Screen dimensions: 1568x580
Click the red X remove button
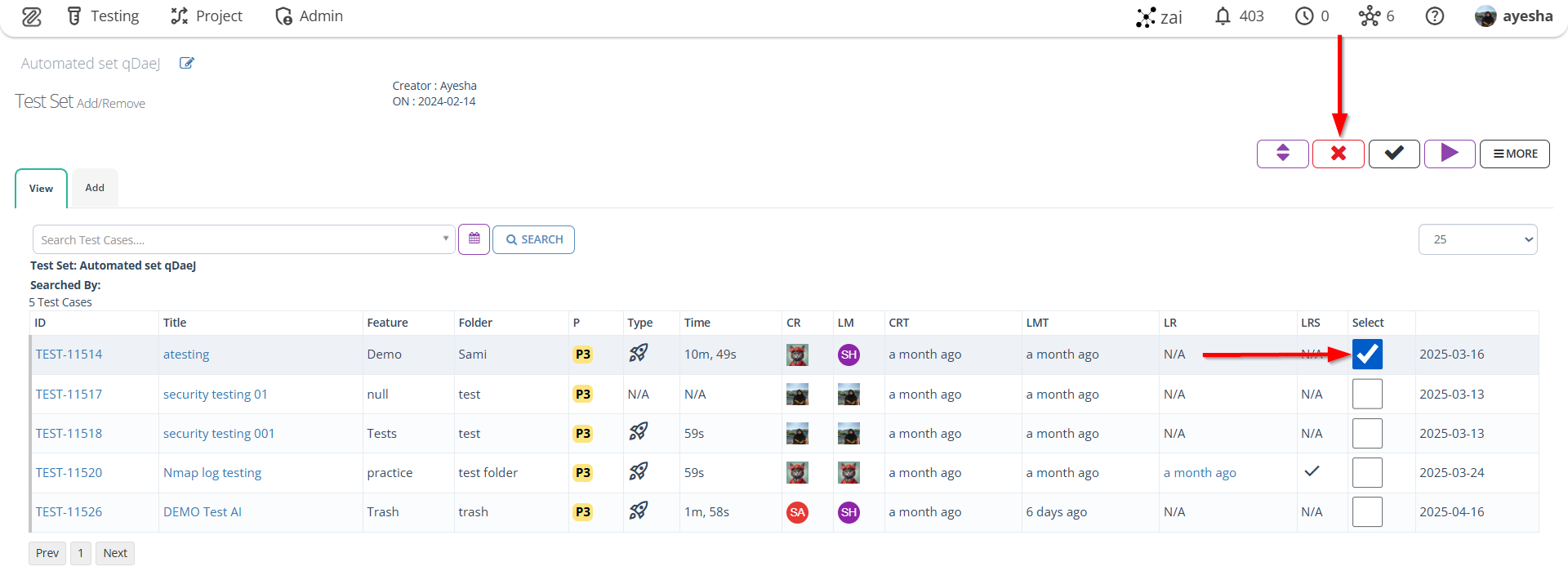[x=1338, y=154]
